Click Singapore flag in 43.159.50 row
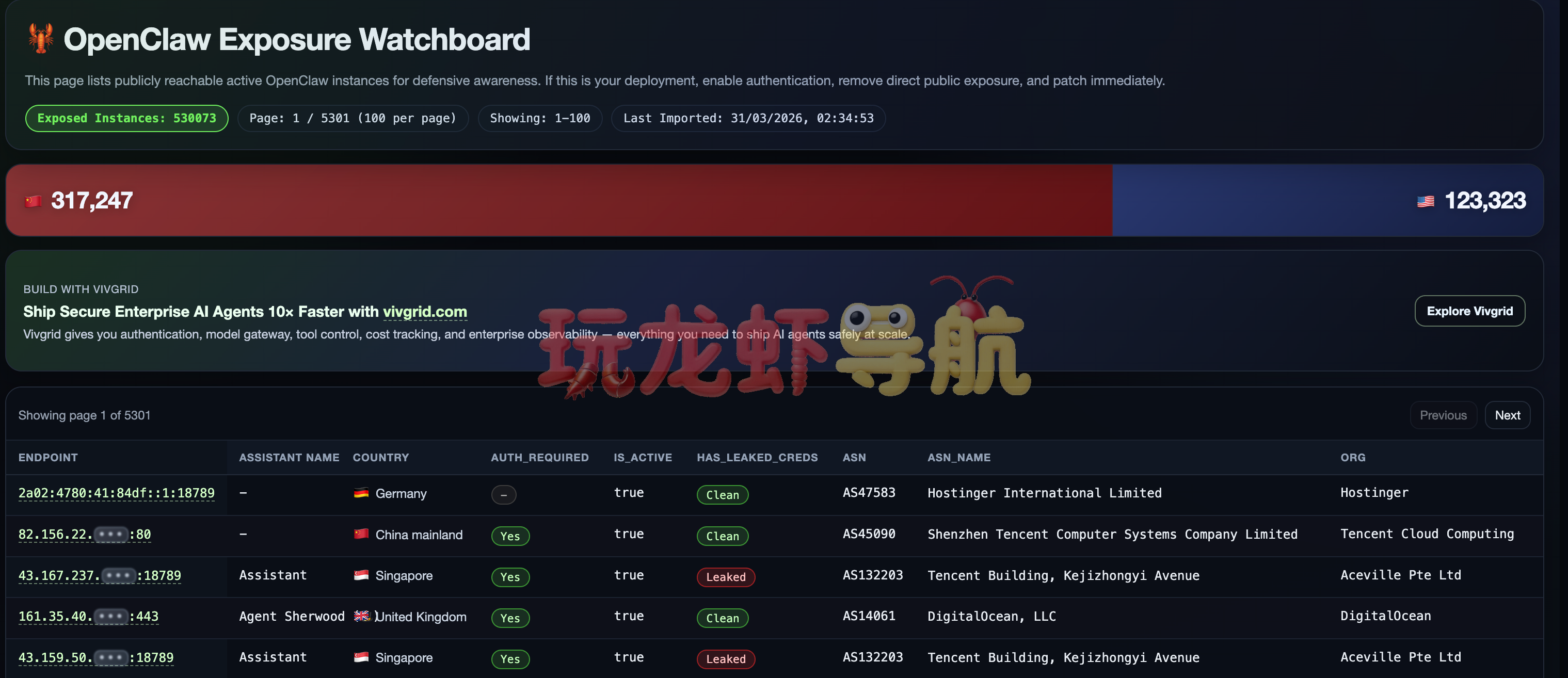The height and width of the screenshot is (678, 1568). point(361,657)
